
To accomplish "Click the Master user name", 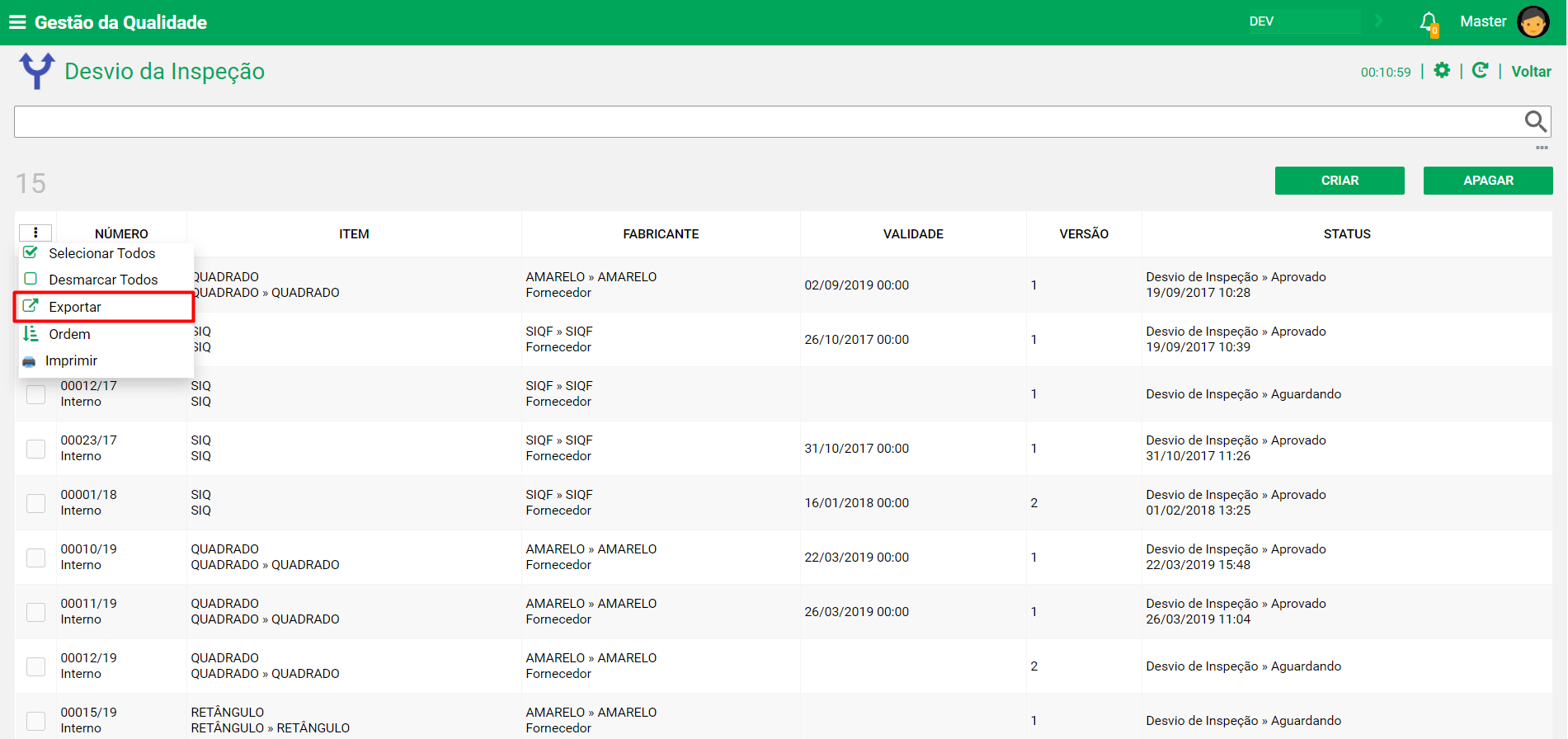I will coord(1483,21).
